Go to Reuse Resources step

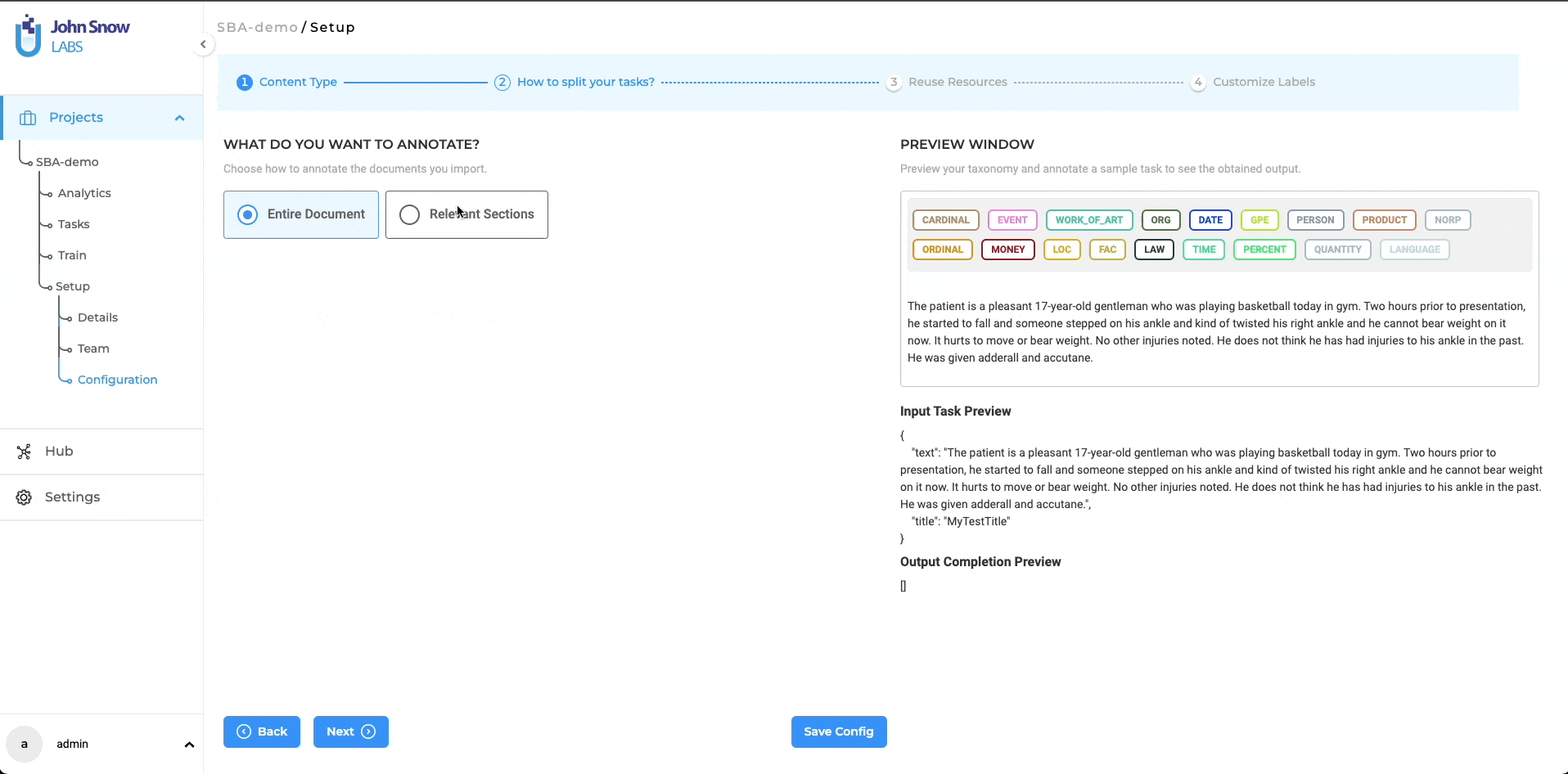957,83
